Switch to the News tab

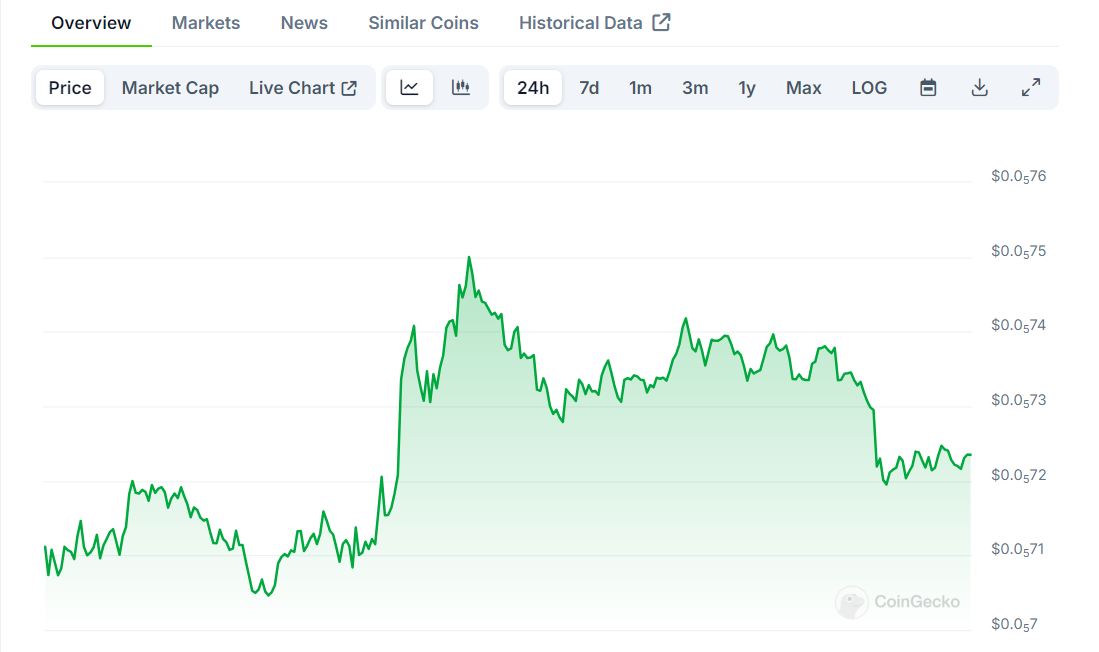coord(304,23)
